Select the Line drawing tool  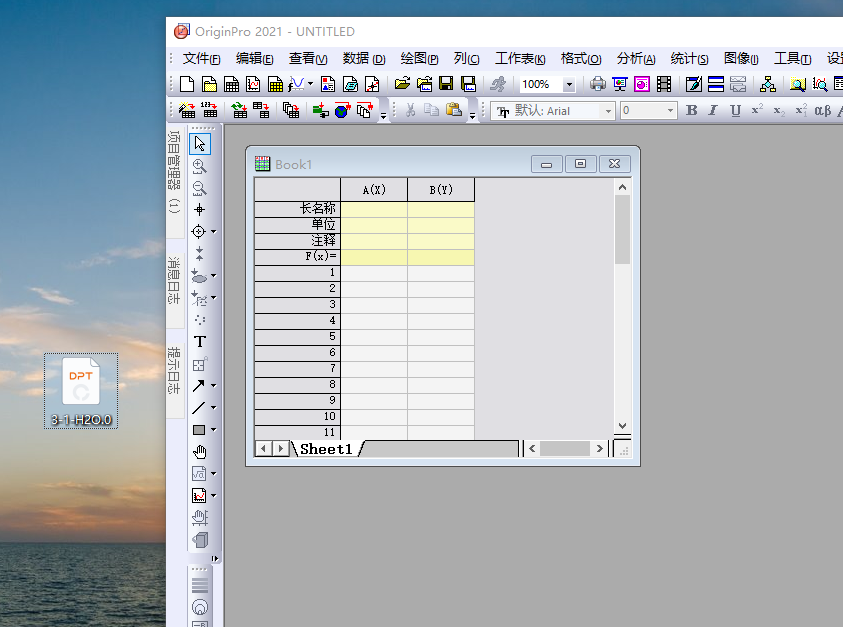[199, 408]
